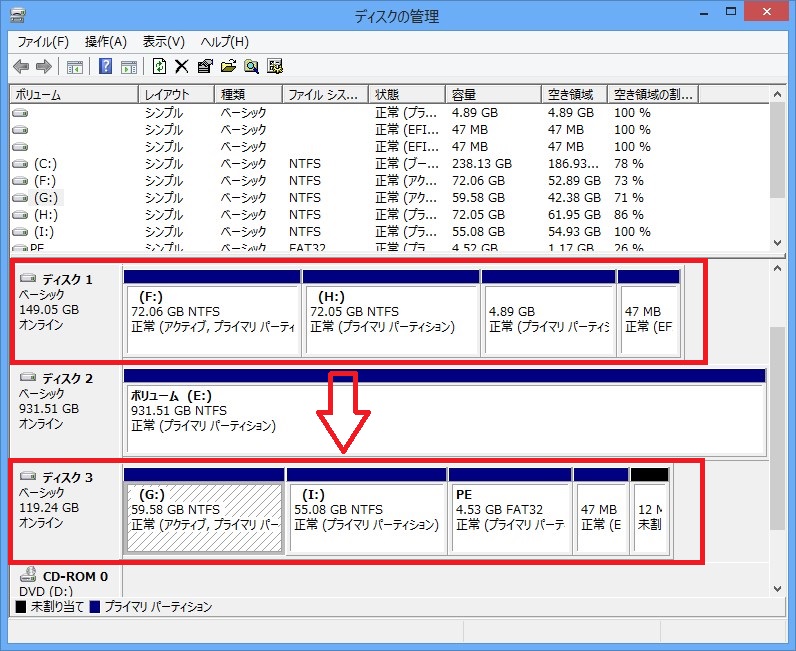Click the 52.89 GB free space cell
Screen dimensions: 796x651
(x=574, y=181)
